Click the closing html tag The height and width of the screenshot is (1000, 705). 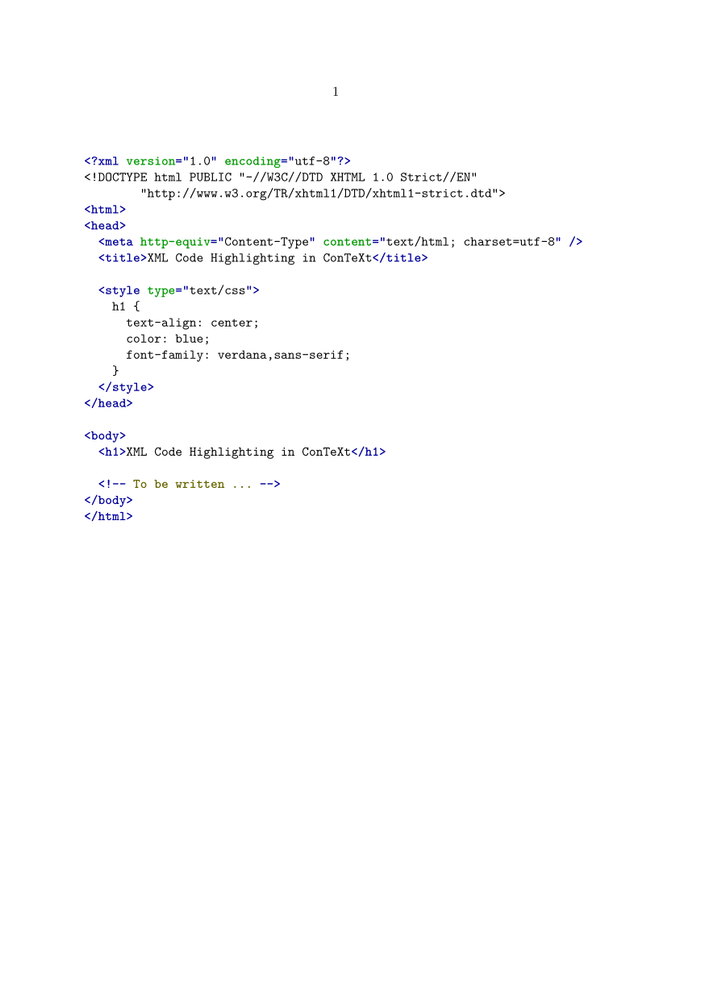coord(109,517)
